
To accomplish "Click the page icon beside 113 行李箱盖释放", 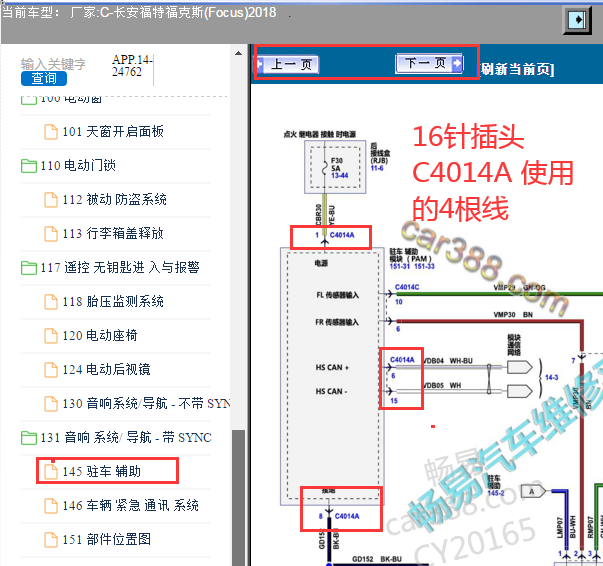I will click(51, 233).
